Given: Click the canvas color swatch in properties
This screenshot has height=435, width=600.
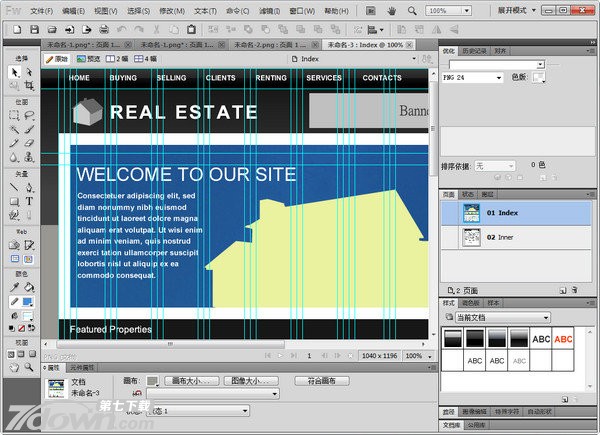Looking at the screenshot, I should (x=152, y=381).
